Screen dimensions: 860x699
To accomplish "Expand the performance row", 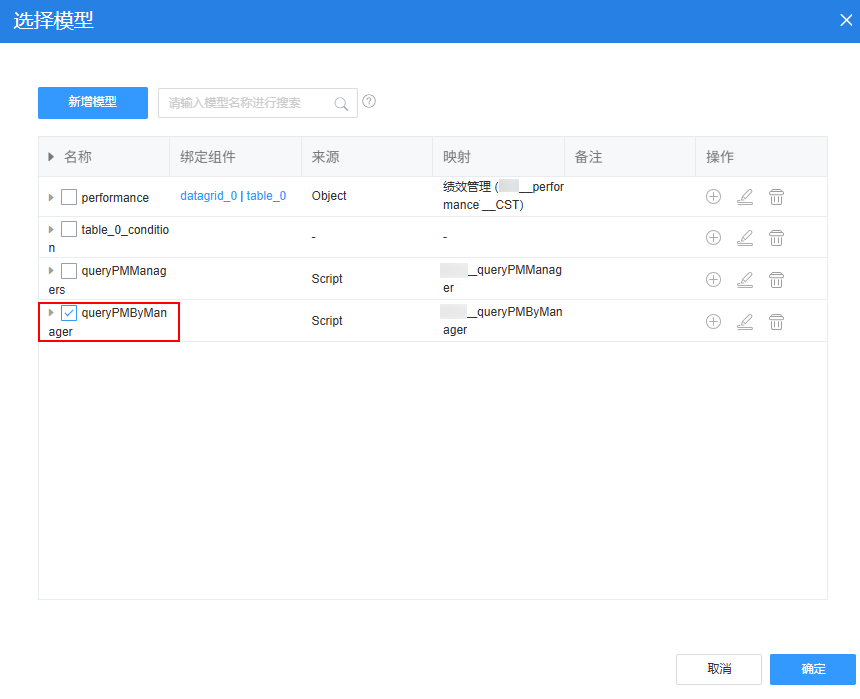I will [51, 197].
